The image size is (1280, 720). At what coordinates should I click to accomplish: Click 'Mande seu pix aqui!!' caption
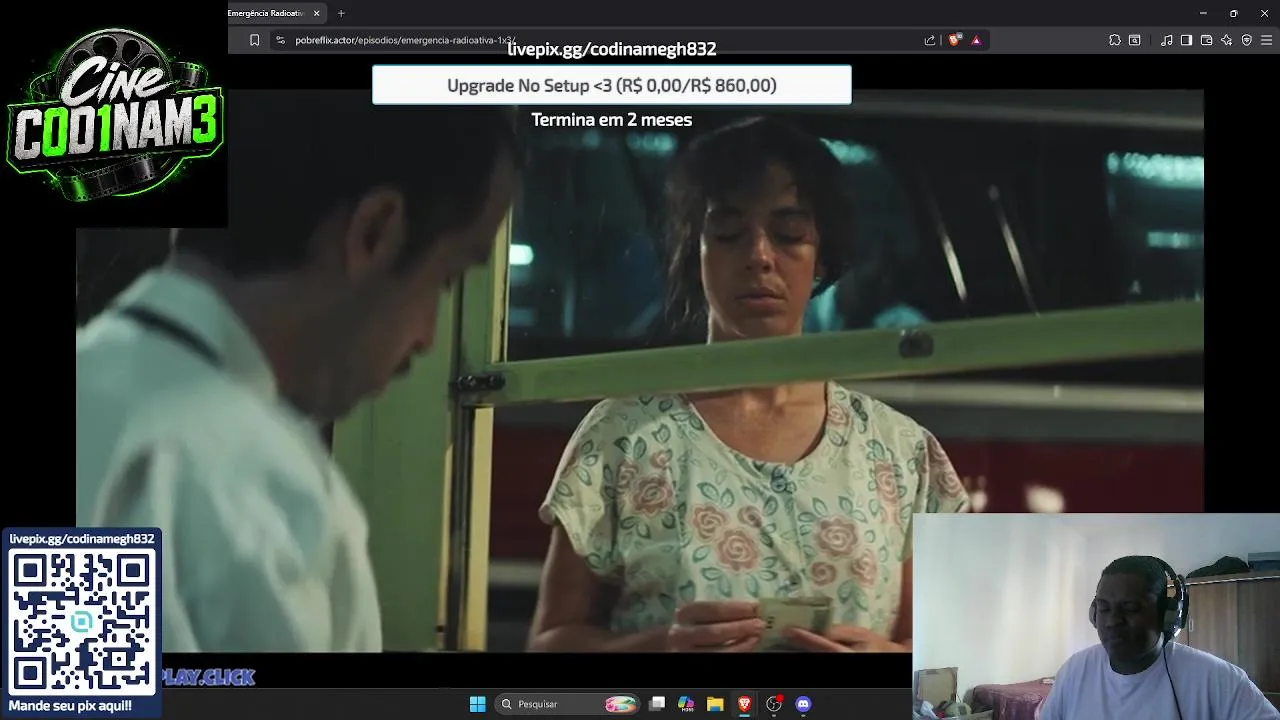[x=70, y=706]
